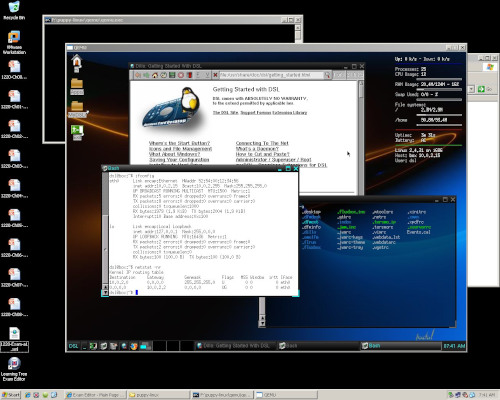Image resolution: width=500 pixels, height=400 pixels.
Task: Switch to the QEMU taskbar button
Action: [286, 395]
